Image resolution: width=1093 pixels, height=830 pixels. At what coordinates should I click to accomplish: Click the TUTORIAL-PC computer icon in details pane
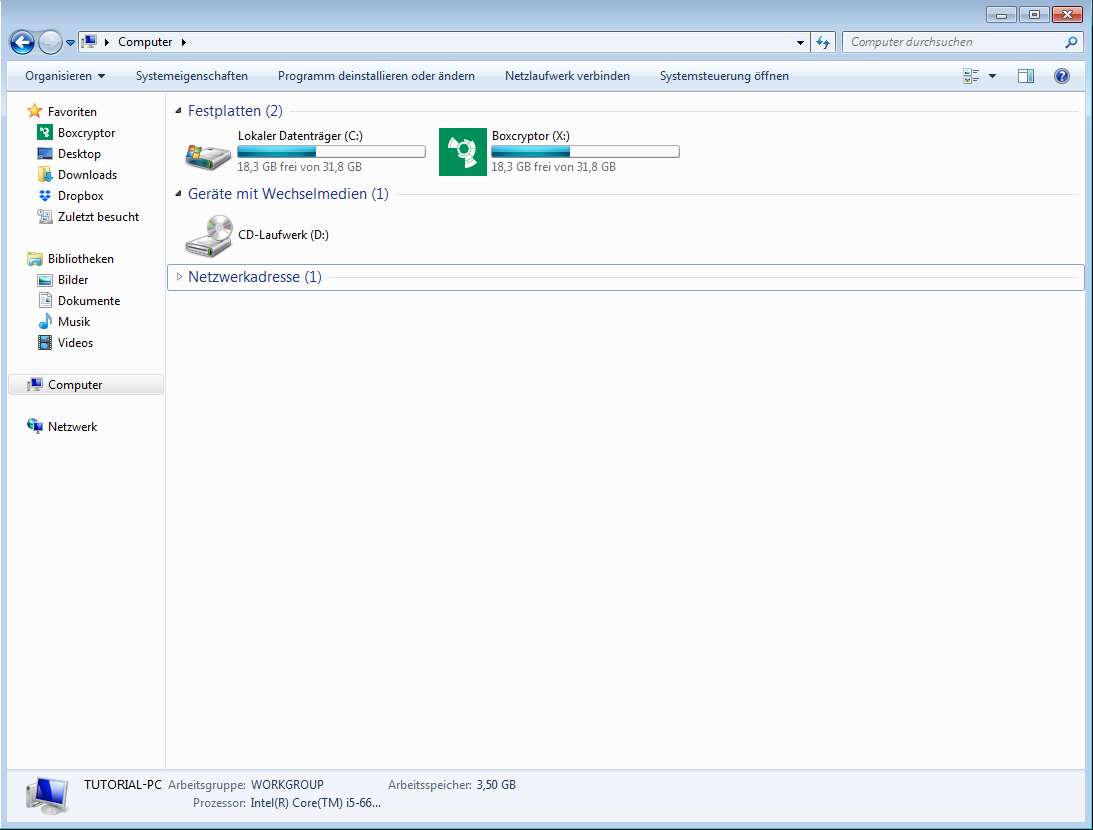(x=47, y=795)
